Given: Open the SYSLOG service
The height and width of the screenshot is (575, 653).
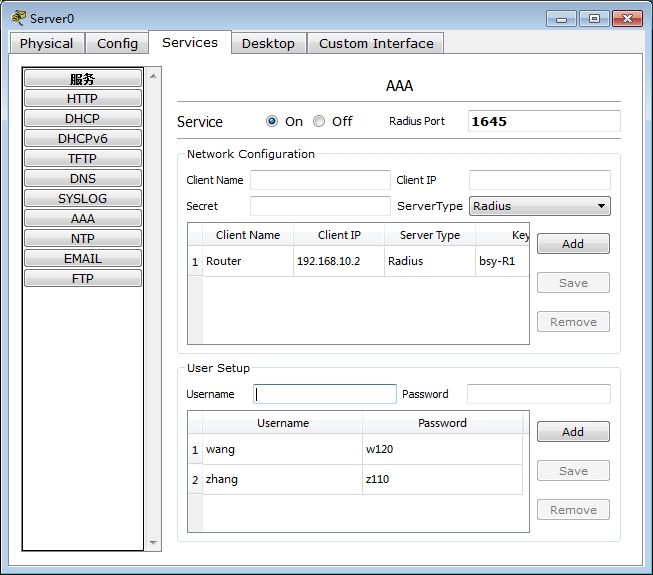Looking at the screenshot, I should point(82,199).
